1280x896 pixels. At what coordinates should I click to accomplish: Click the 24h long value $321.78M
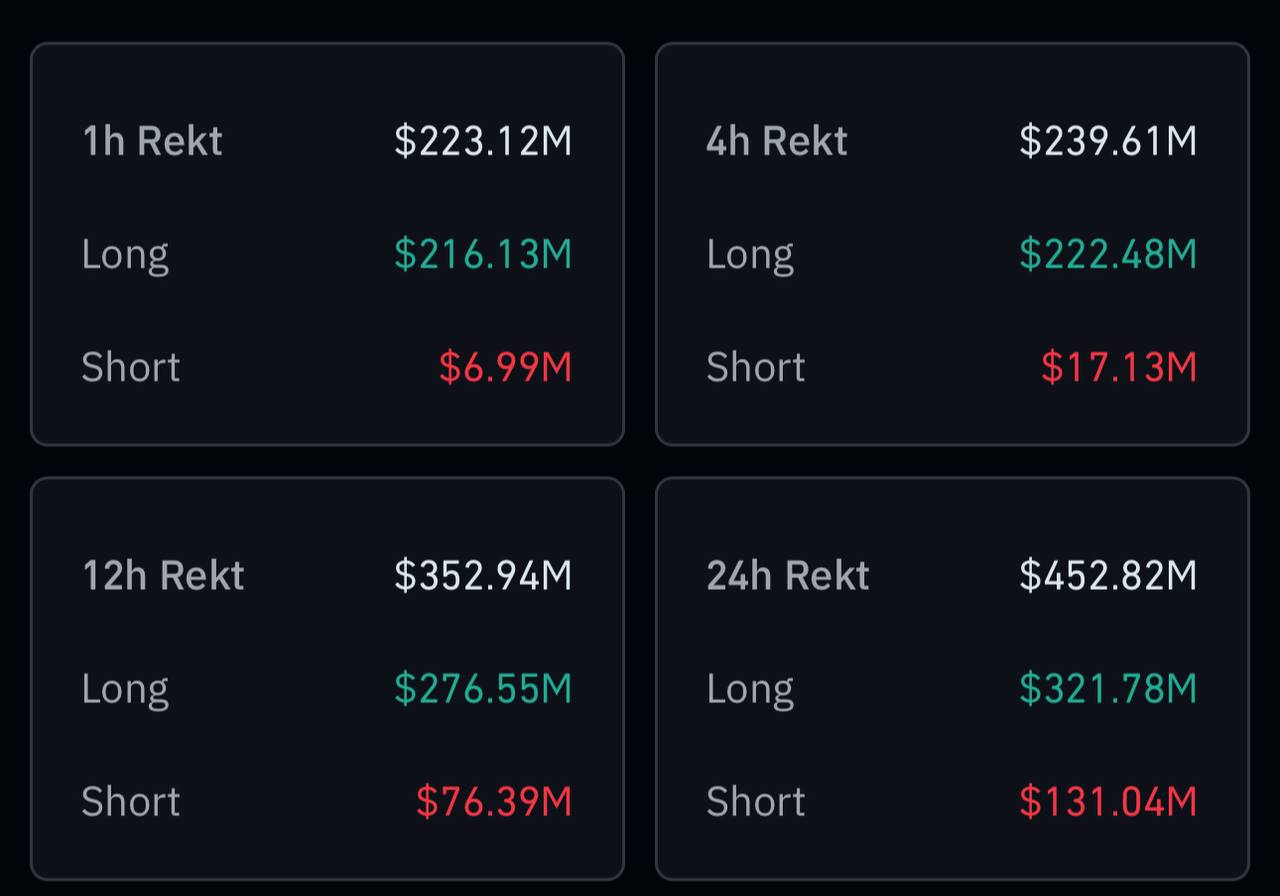tap(1108, 688)
